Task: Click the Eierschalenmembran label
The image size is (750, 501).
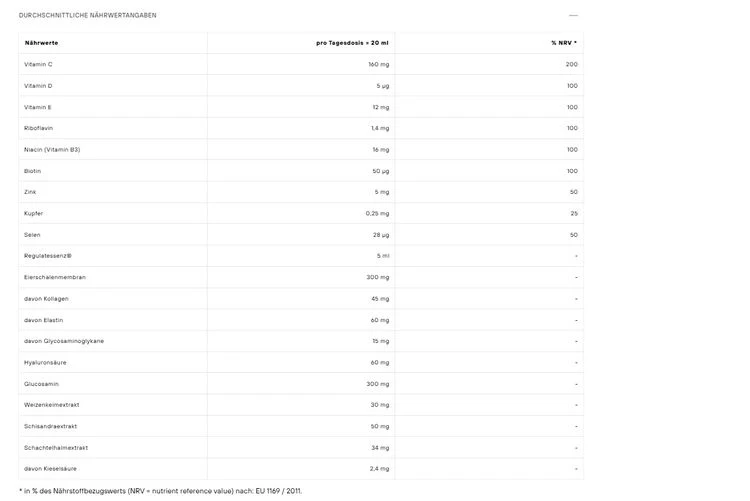Action: point(55,277)
